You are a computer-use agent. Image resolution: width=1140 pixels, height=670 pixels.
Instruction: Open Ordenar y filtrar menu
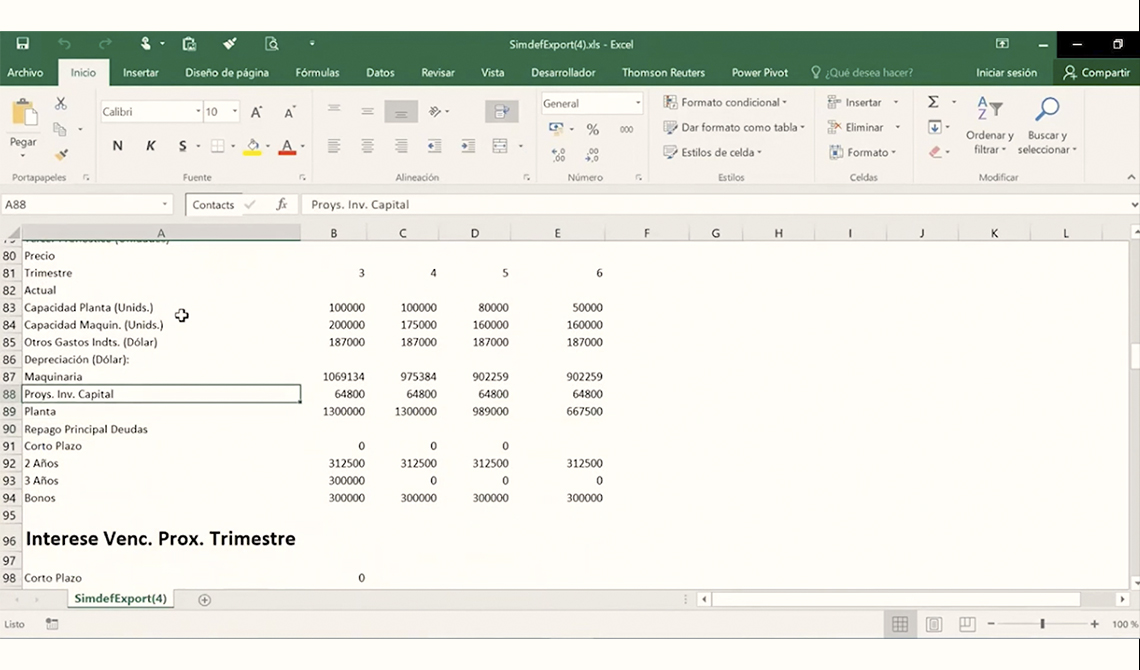pos(990,125)
